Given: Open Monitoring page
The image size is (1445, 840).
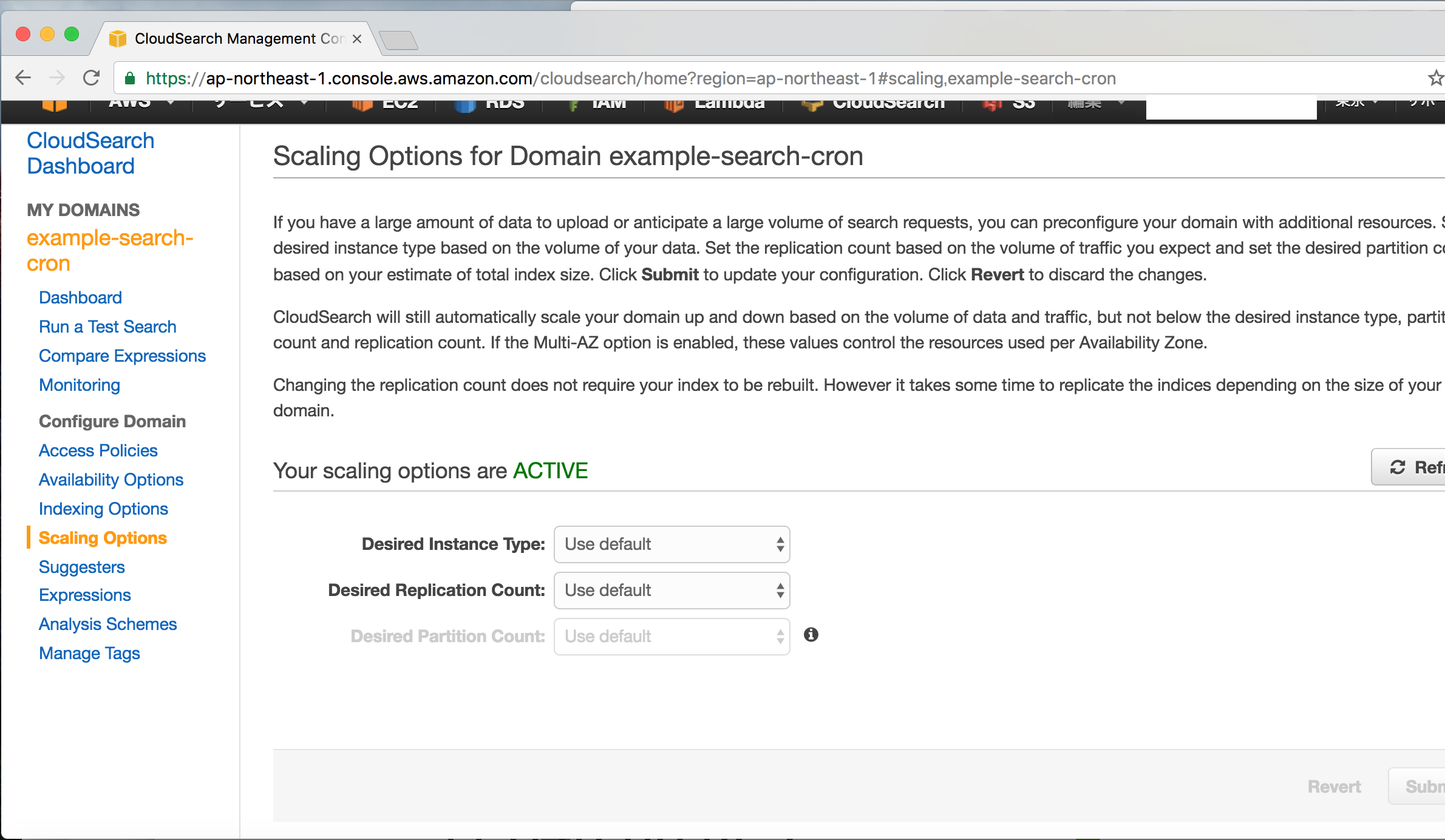Looking at the screenshot, I should 80,385.
